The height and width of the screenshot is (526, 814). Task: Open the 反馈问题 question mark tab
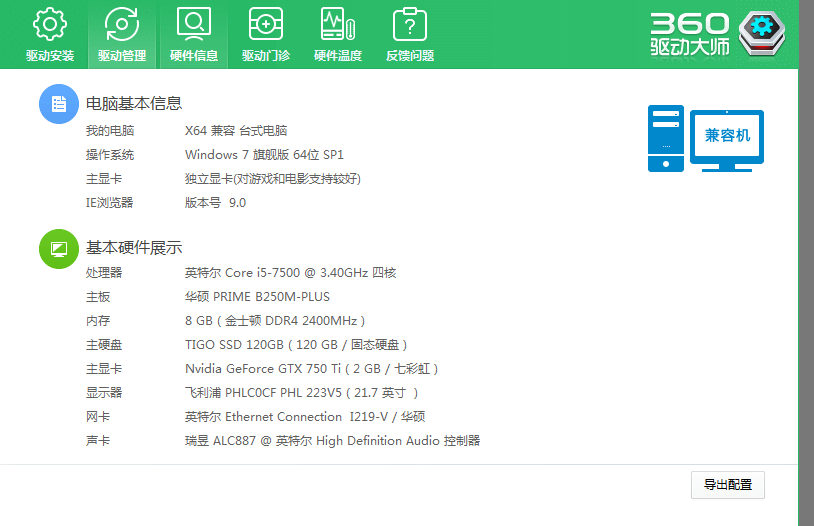(x=410, y=34)
